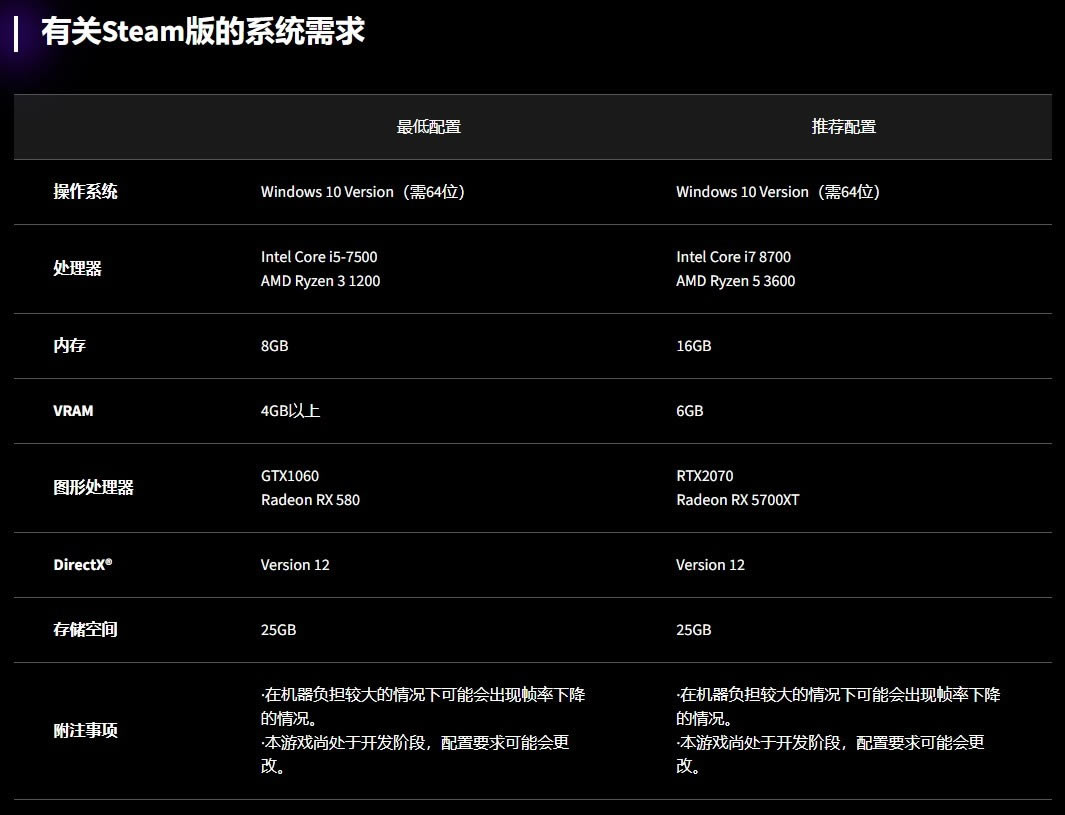Select the 推荐配置 column header
The width and height of the screenshot is (1065, 815).
[x=844, y=127]
